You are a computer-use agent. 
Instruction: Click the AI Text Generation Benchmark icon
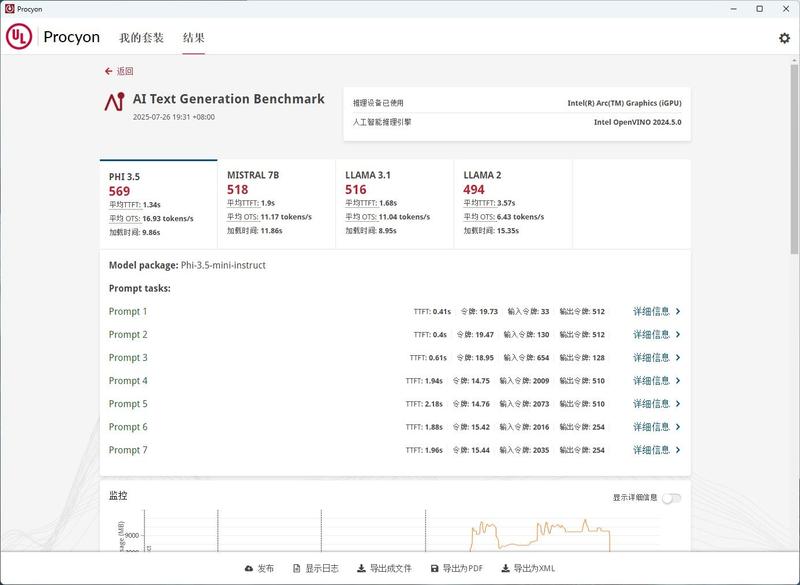[x=115, y=102]
